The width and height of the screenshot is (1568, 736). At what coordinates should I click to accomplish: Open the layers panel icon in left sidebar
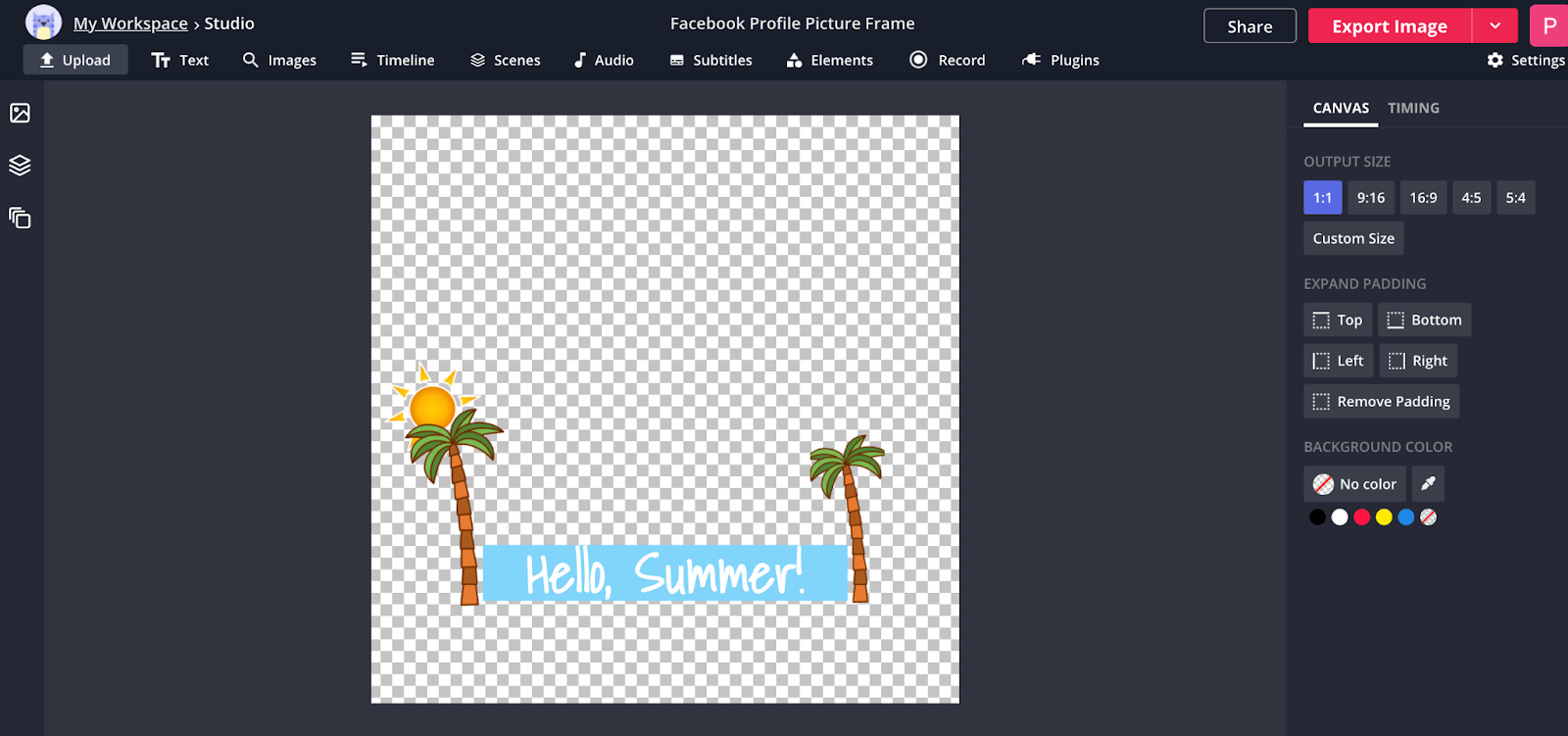(20, 165)
